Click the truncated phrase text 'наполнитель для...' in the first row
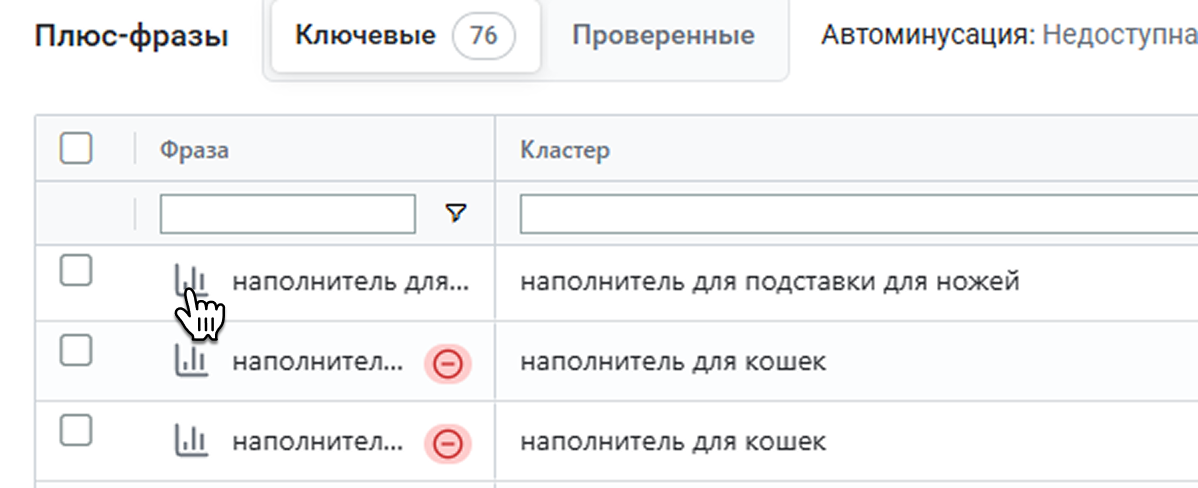The image size is (1198, 488). pos(350,282)
